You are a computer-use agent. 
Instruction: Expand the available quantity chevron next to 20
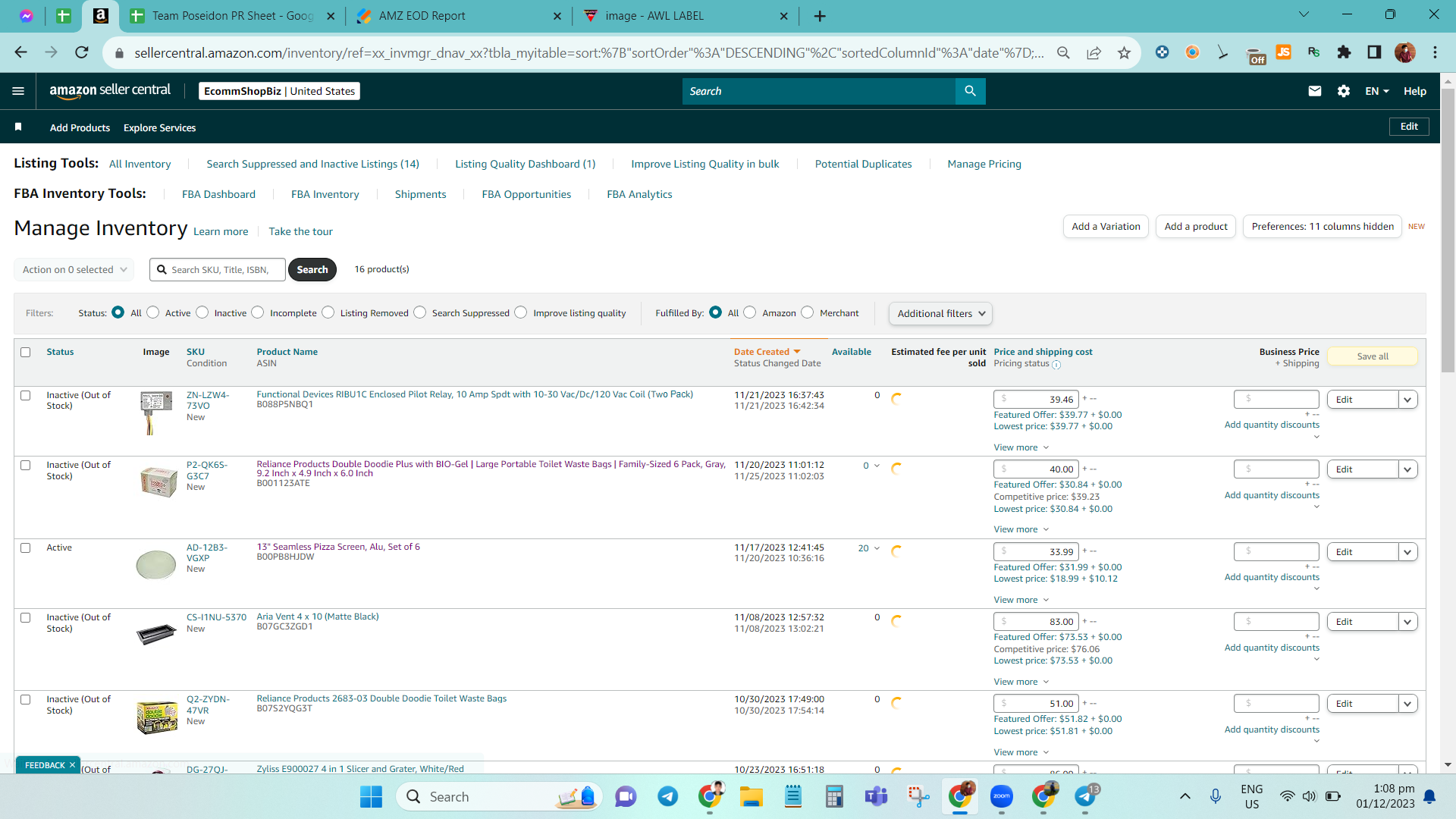[x=877, y=548]
